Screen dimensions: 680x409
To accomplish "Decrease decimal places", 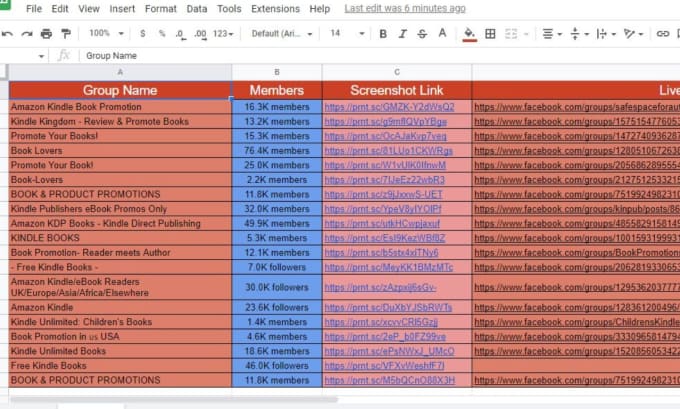I will click(x=181, y=34).
